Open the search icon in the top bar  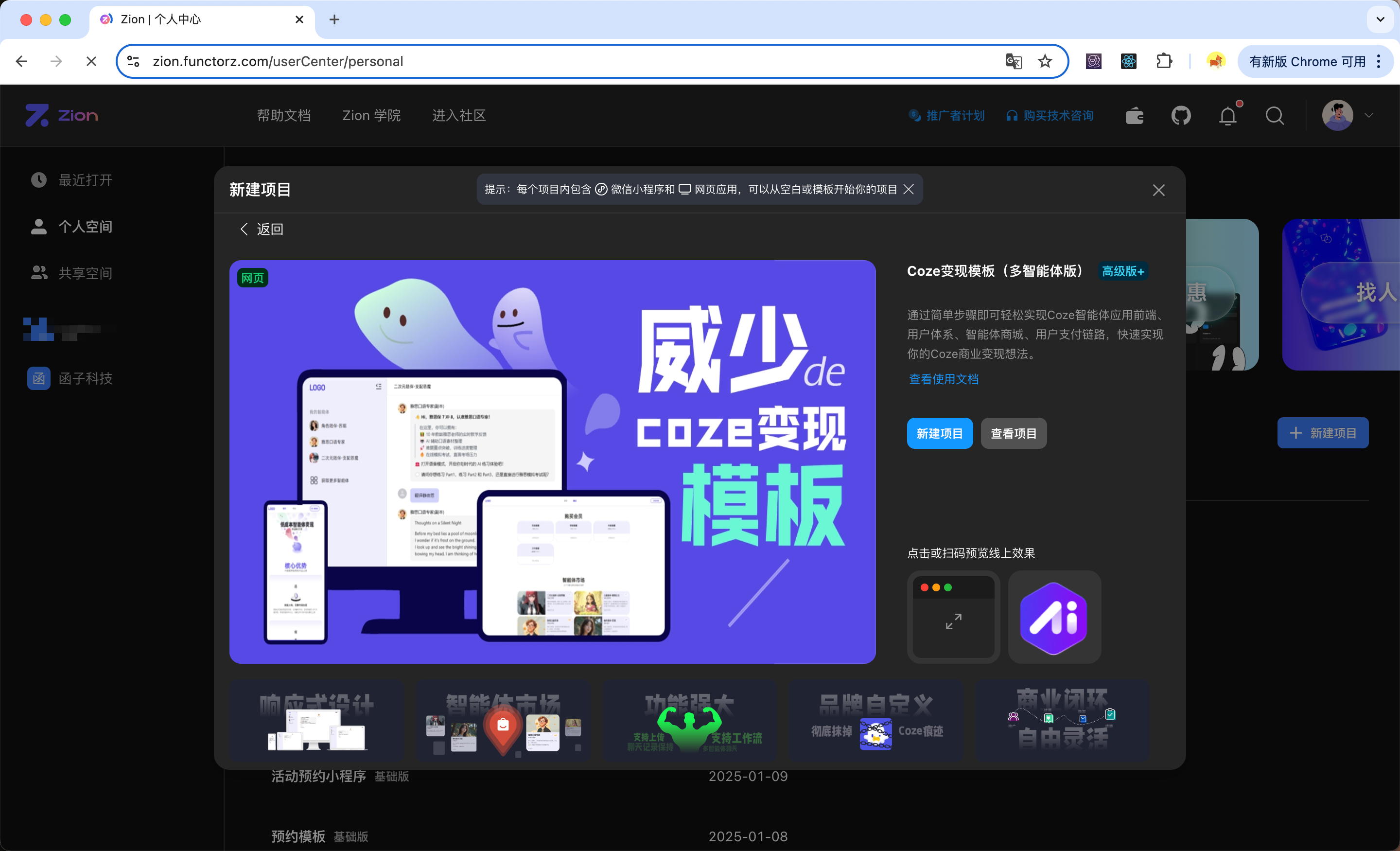1275,115
